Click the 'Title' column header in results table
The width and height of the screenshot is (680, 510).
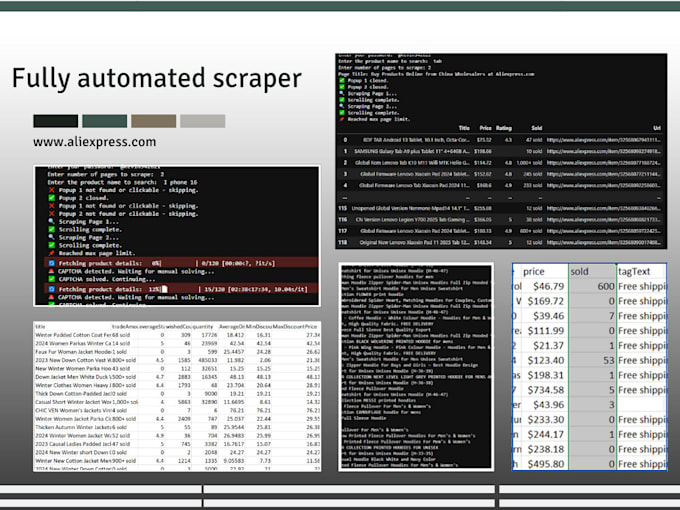tap(464, 128)
